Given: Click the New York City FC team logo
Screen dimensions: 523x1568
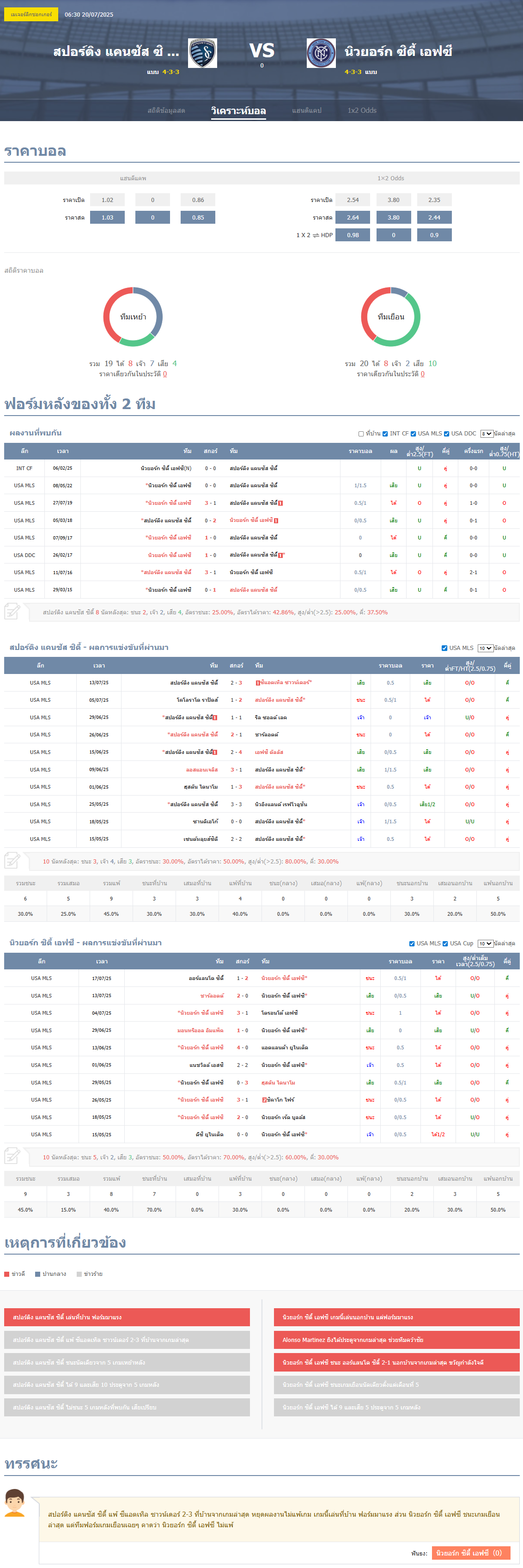Looking at the screenshot, I should (x=321, y=53).
